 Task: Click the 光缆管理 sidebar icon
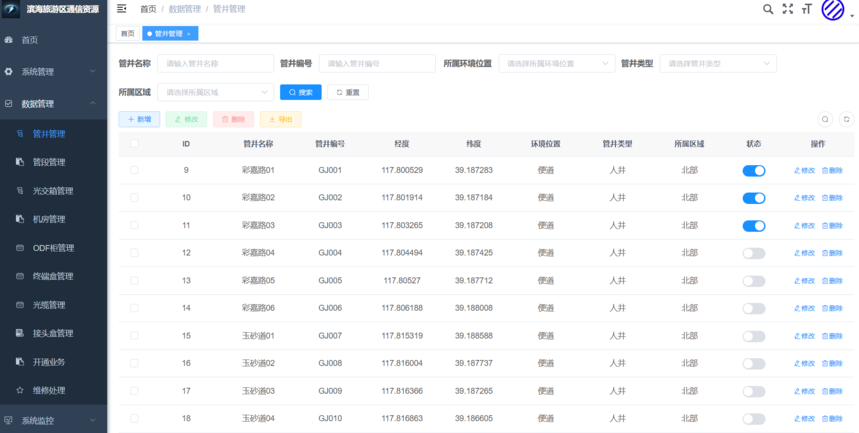(20, 305)
